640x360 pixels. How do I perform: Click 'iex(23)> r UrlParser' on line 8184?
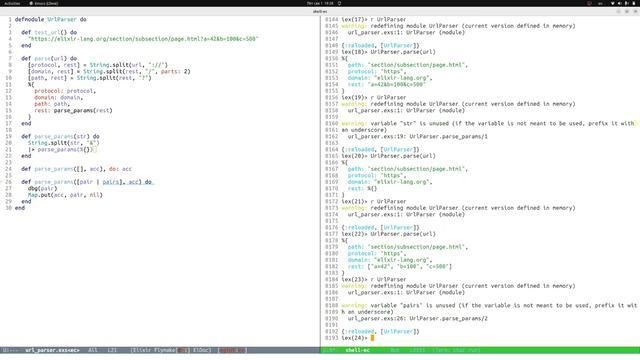coord(373,280)
